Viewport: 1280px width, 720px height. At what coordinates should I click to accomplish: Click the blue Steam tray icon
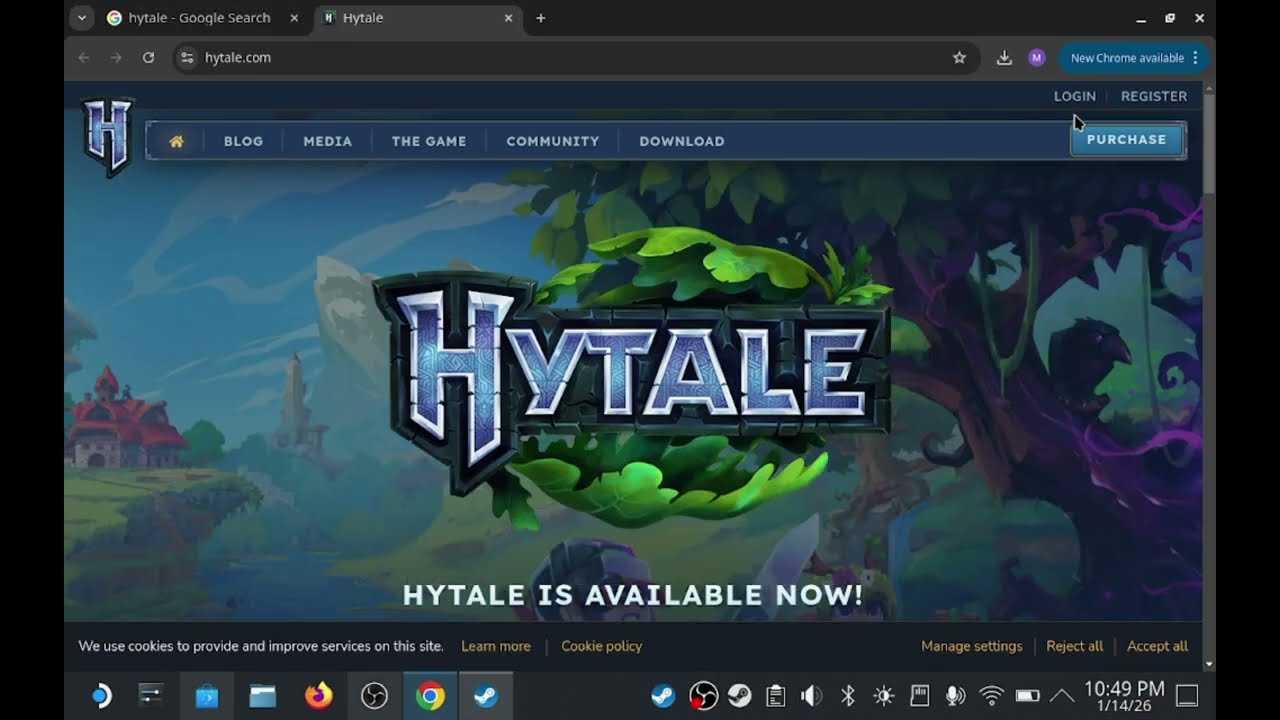664,695
